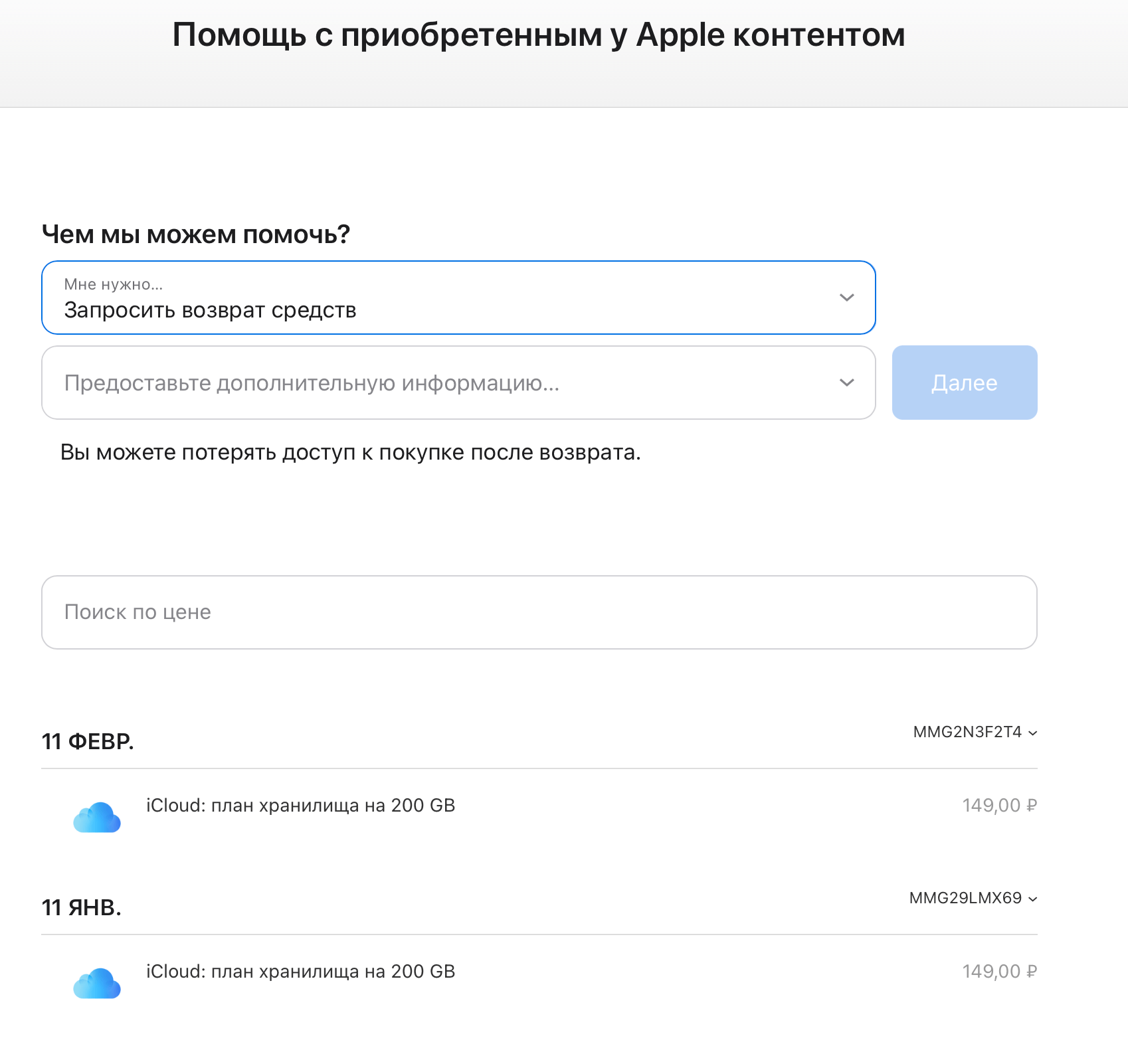This screenshot has height=1064, width=1128.
Task: Click the 149,00 ₽ price for 11 ЯНВ.
Action: (999, 972)
